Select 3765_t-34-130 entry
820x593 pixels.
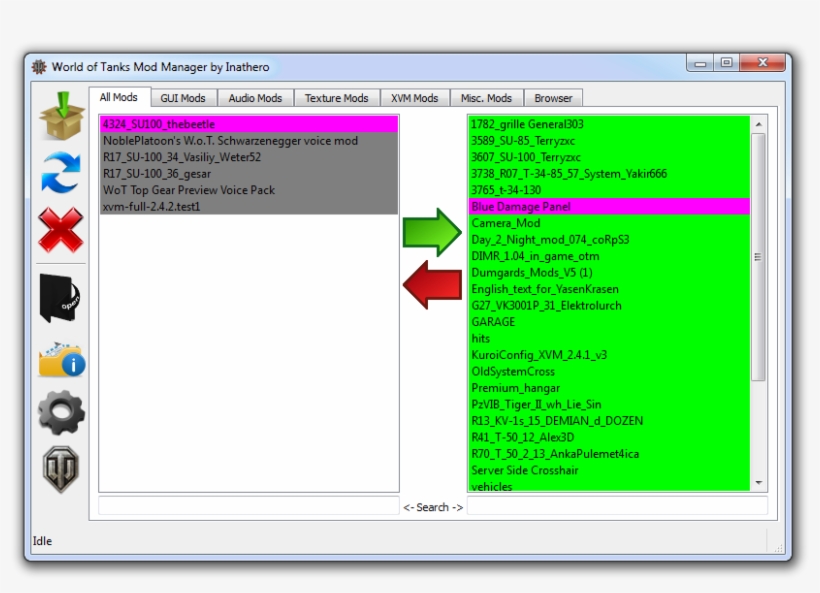(609, 190)
